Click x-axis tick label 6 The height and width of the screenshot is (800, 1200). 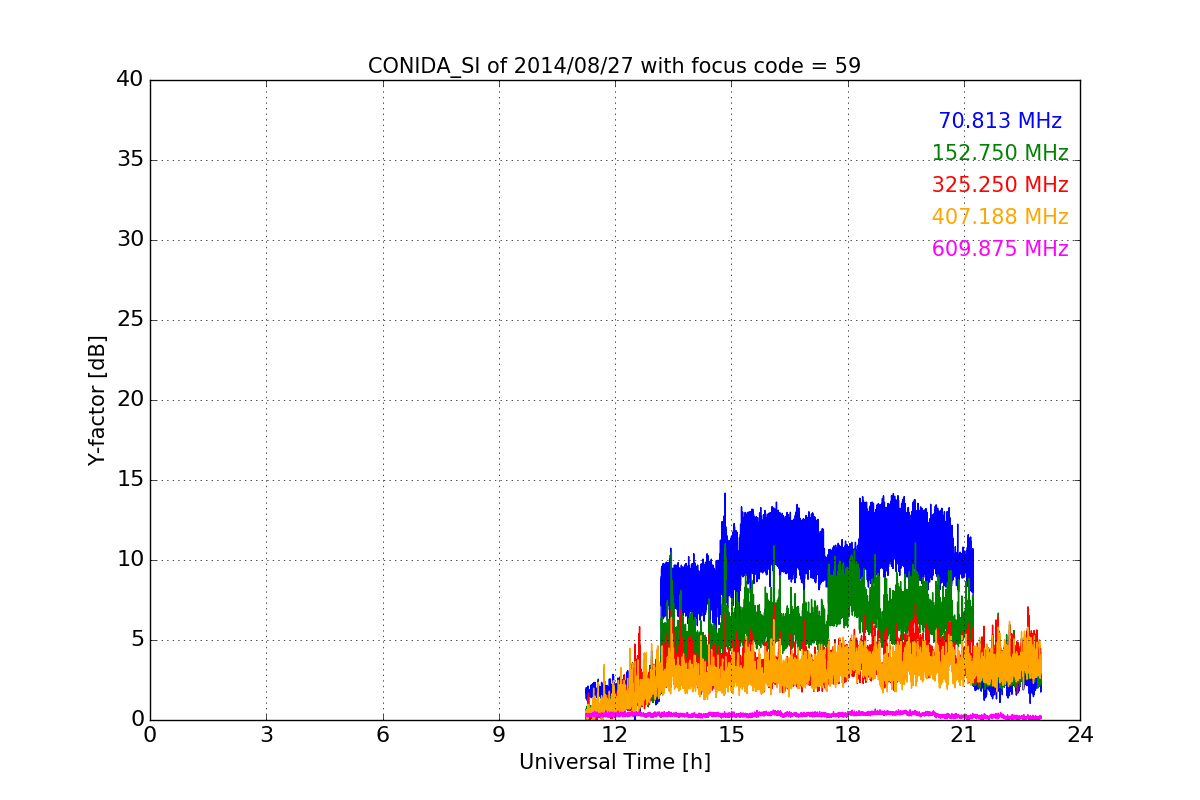(382, 735)
